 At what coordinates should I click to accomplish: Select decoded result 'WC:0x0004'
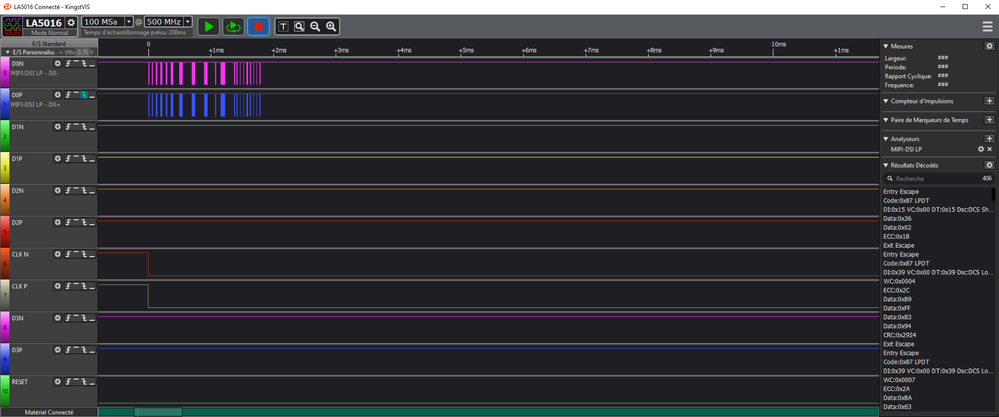(x=899, y=281)
